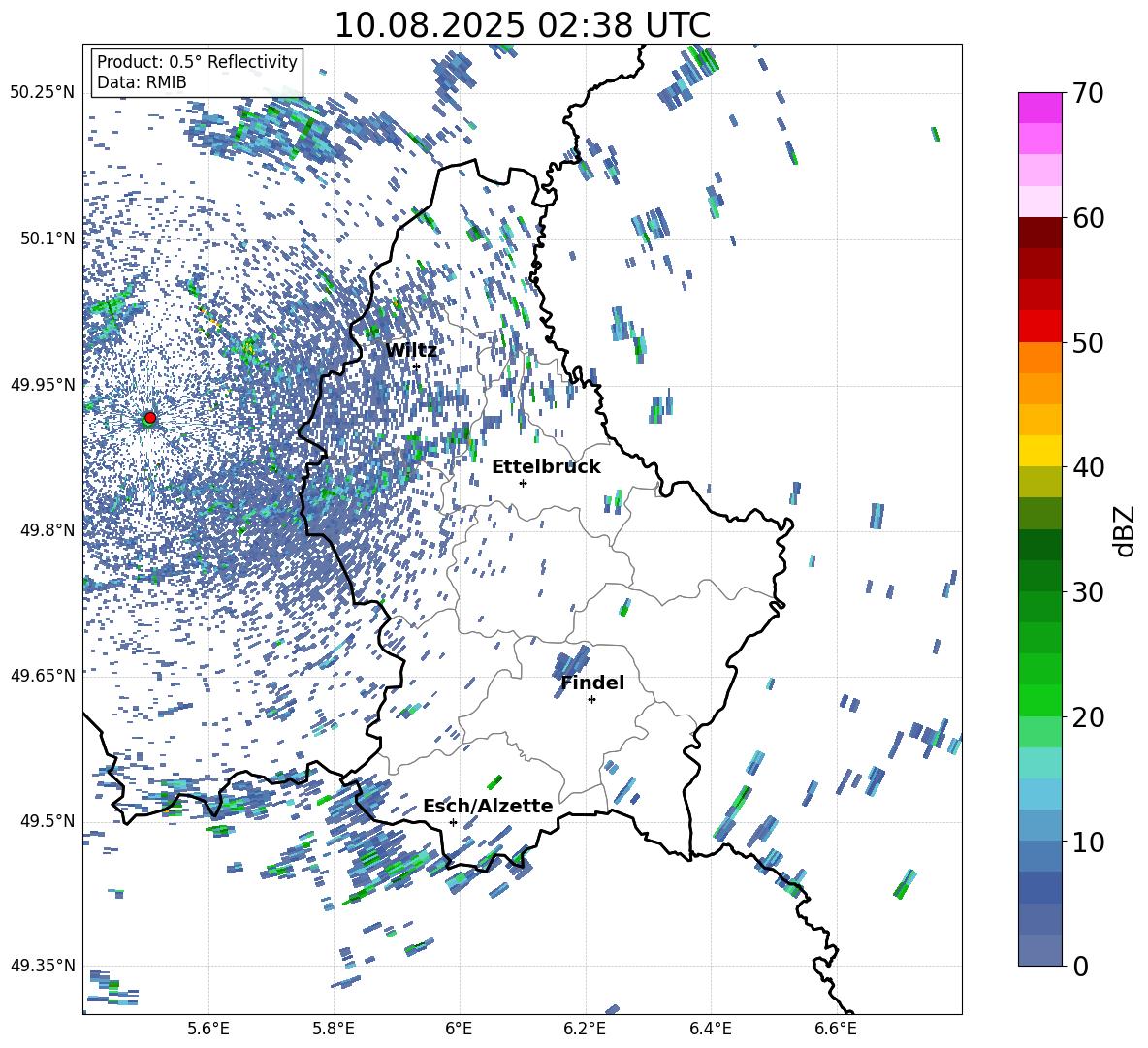Click the cross marker below Findel label
This screenshot has width=1148, height=1048.
[591, 700]
